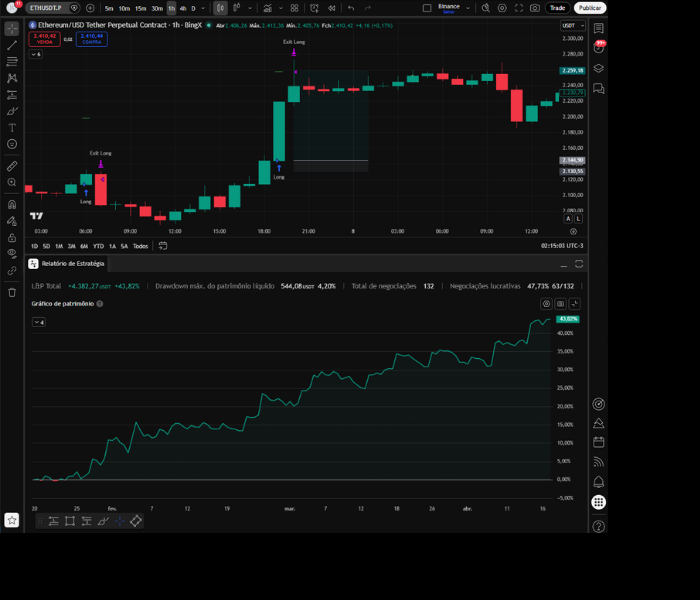
Task: Hide all drawings with the eye icon
Action: pyautogui.click(x=12, y=254)
